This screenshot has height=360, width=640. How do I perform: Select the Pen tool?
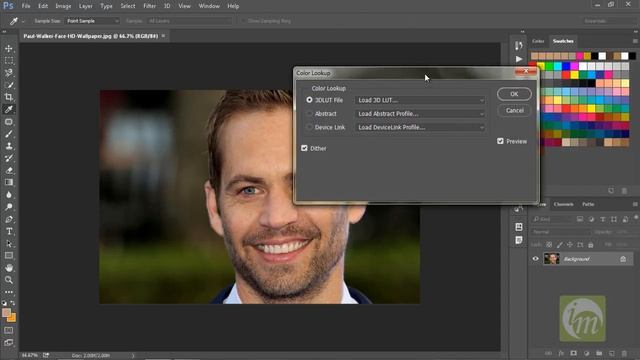[x=9, y=219]
